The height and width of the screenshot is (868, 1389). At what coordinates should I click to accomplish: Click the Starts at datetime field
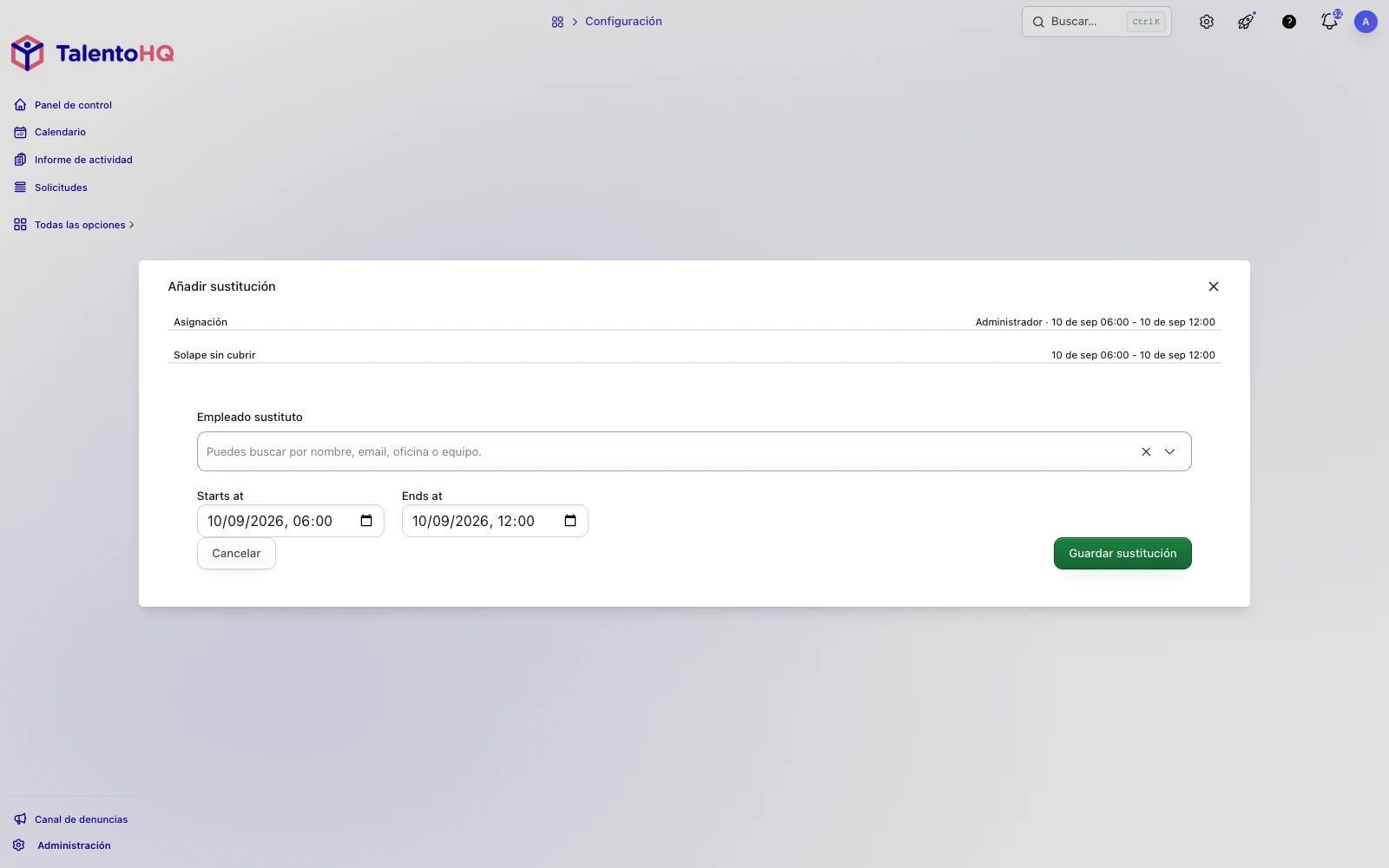pyautogui.click(x=291, y=521)
